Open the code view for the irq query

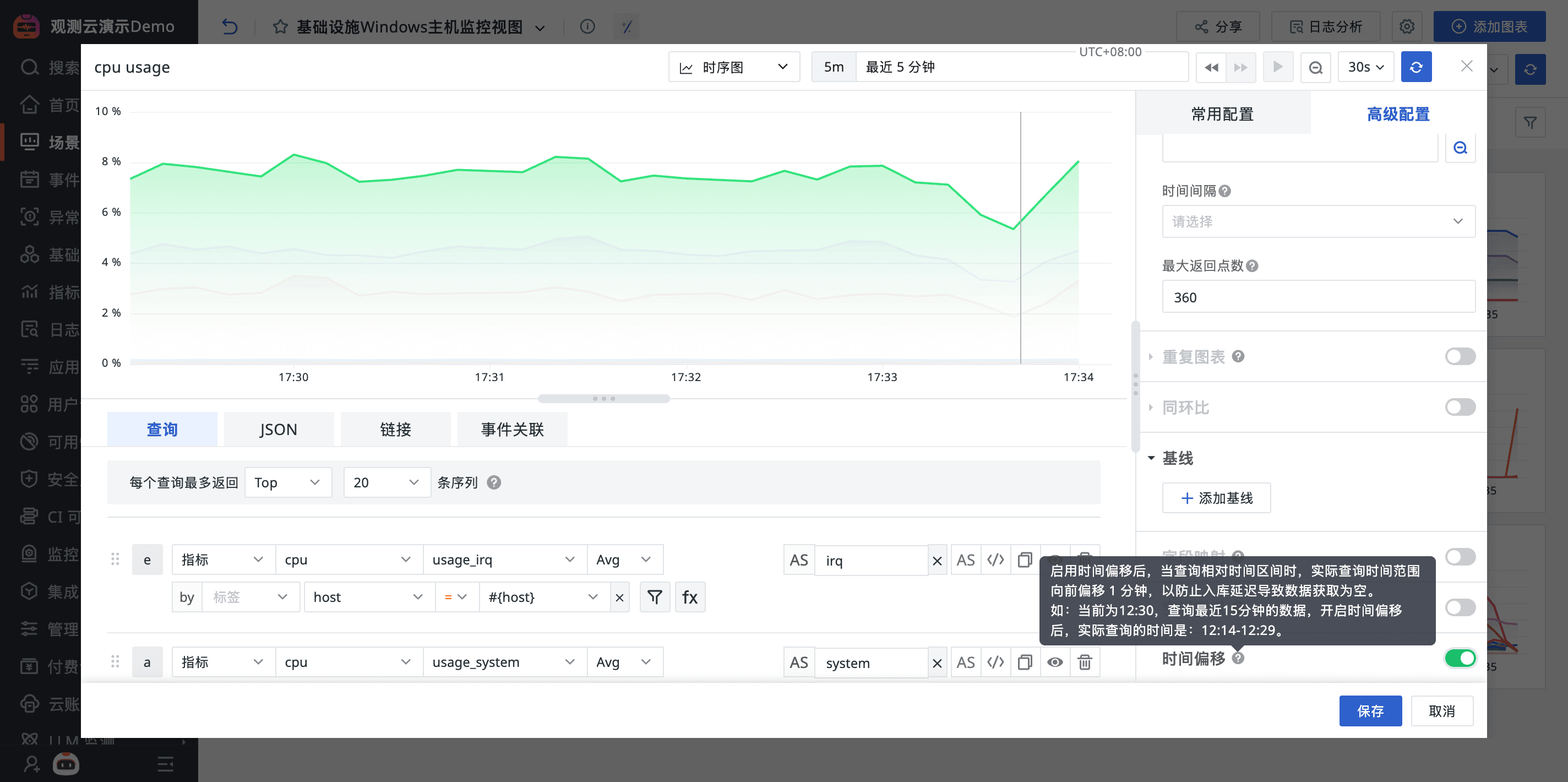click(x=996, y=560)
